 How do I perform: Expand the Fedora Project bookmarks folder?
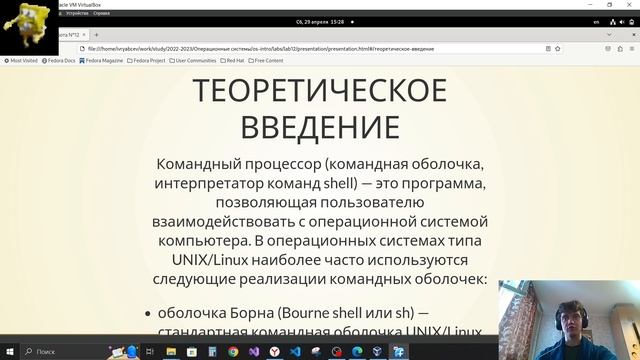pyautogui.click(x=146, y=60)
